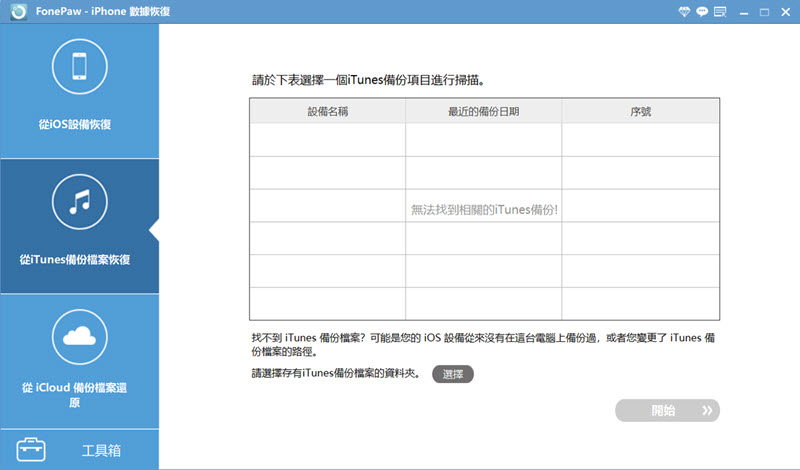Open 工具箱 from the sidebar bottom

(100, 450)
